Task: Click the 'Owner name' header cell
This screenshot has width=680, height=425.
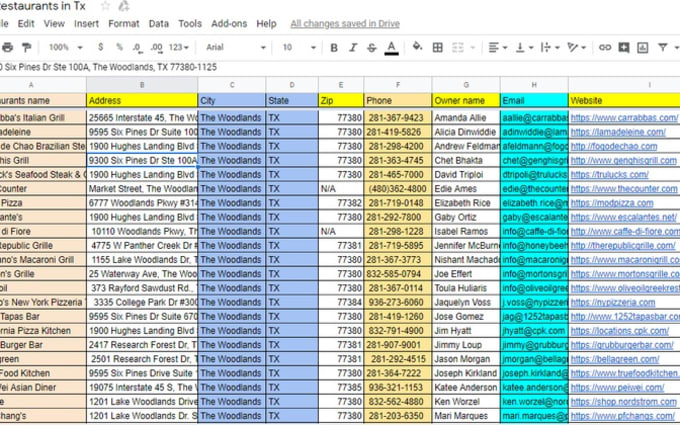Action: coord(466,100)
